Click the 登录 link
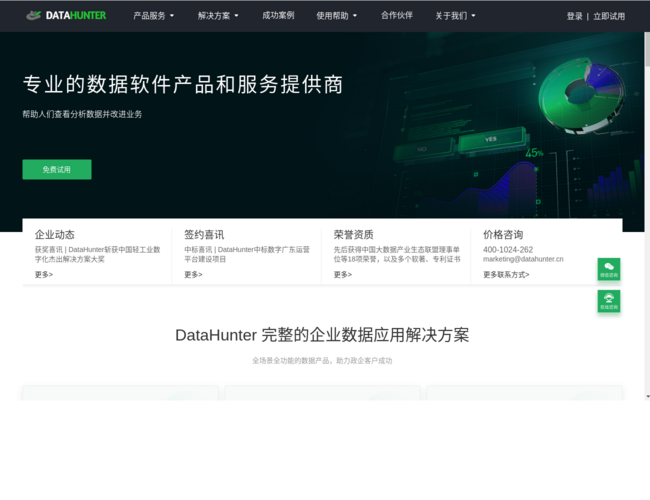This screenshot has height=500, width=650. (575, 16)
